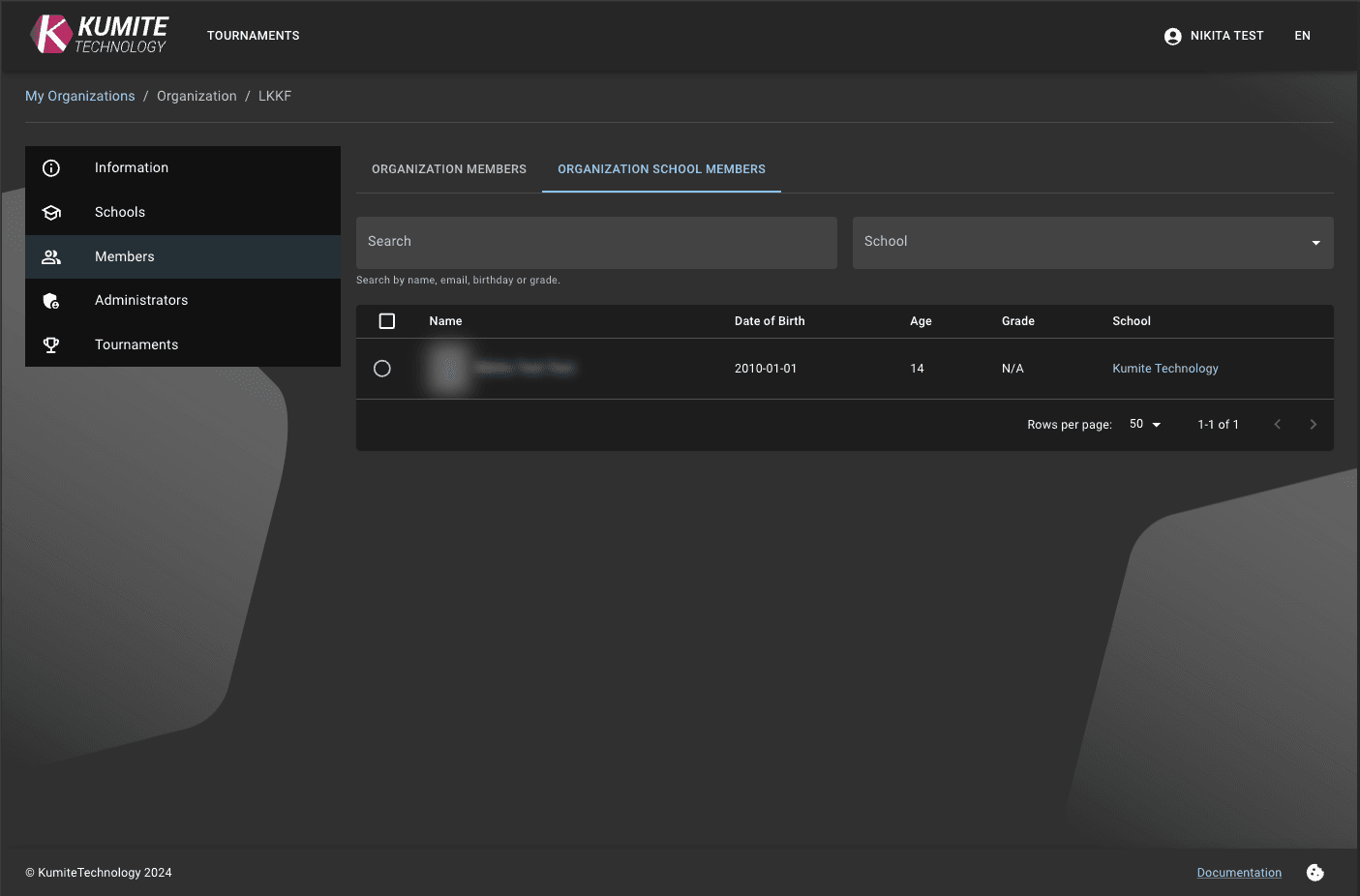Click the user account avatar icon
This screenshot has width=1360, height=896.
click(1172, 37)
